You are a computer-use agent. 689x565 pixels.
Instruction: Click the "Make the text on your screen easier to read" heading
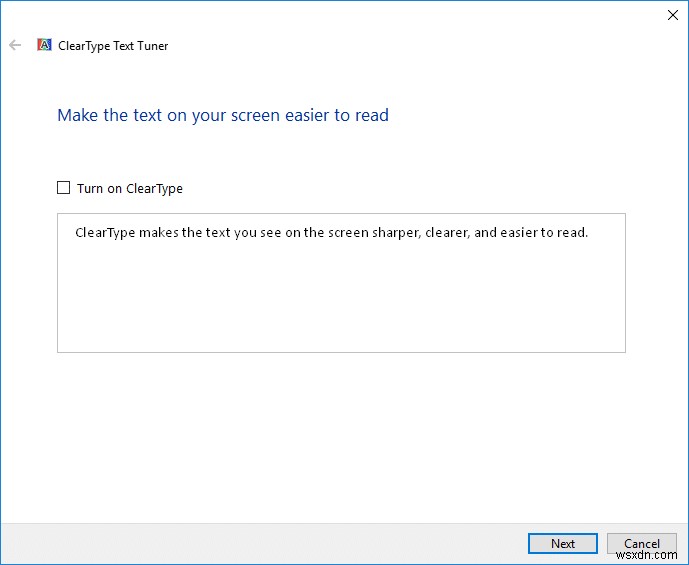point(223,116)
